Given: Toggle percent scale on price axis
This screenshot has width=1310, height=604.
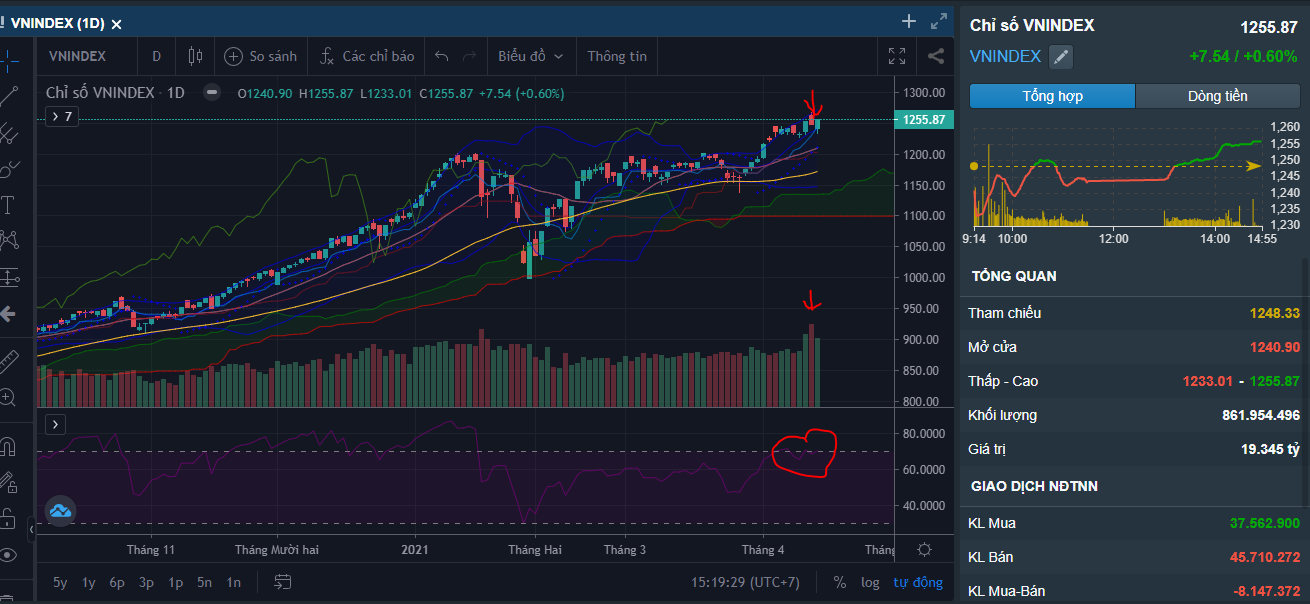Looking at the screenshot, I should click(840, 582).
